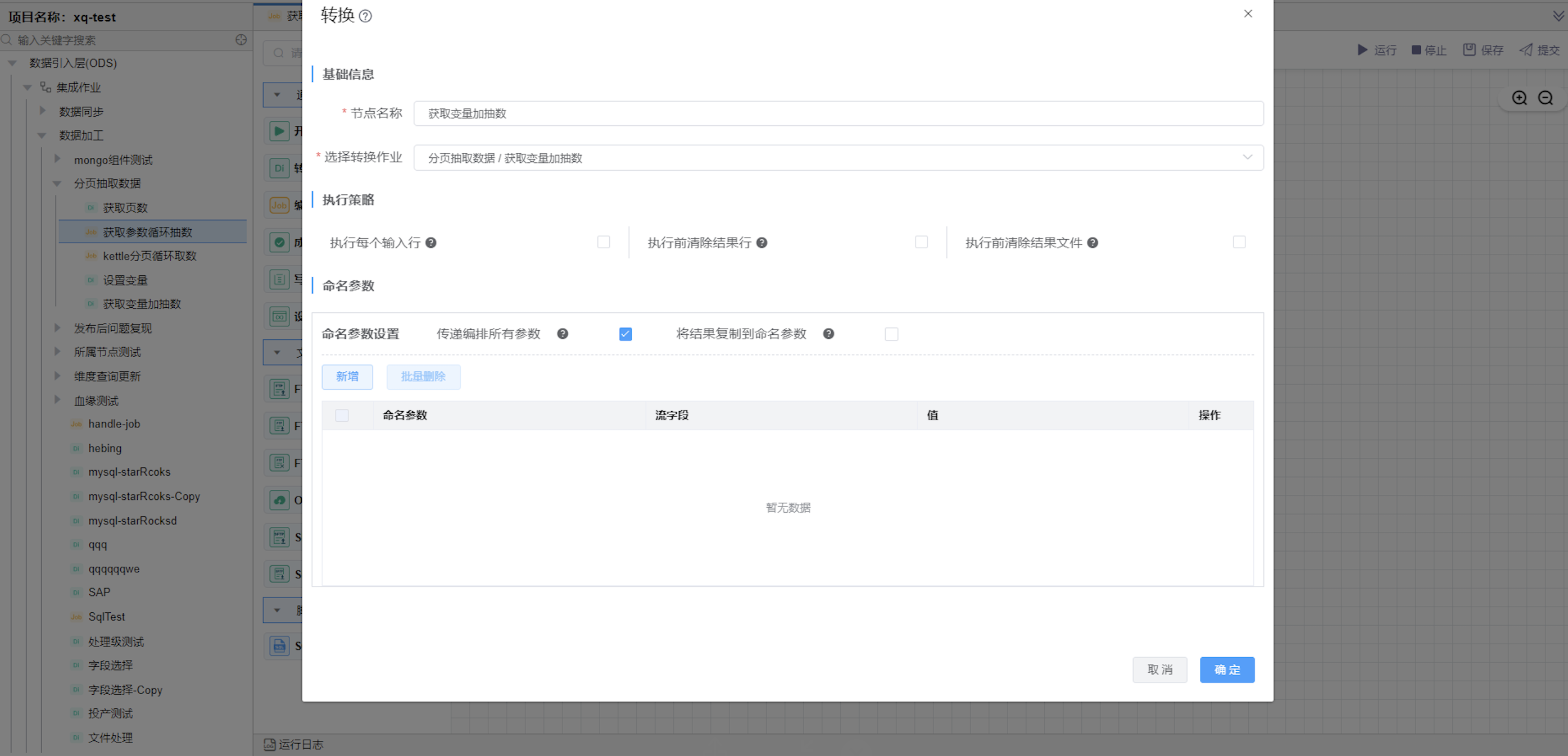Select the Di transform node icon
The image size is (1568, 756).
[x=279, y=168]
